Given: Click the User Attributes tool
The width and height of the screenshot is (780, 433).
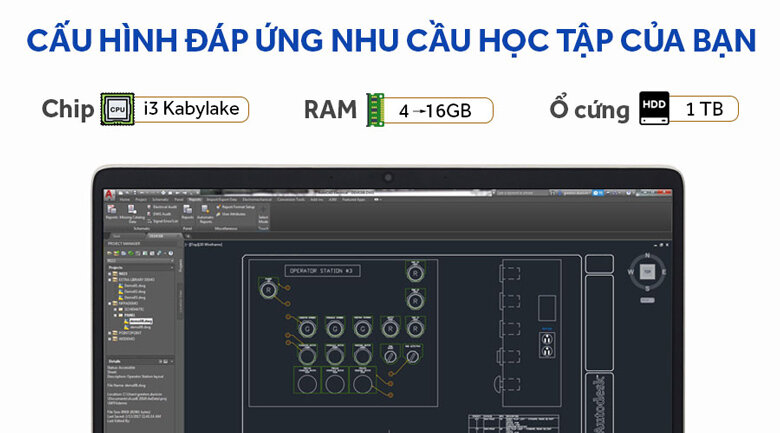Looking at the screenshot, I should [x=218, y=212].
